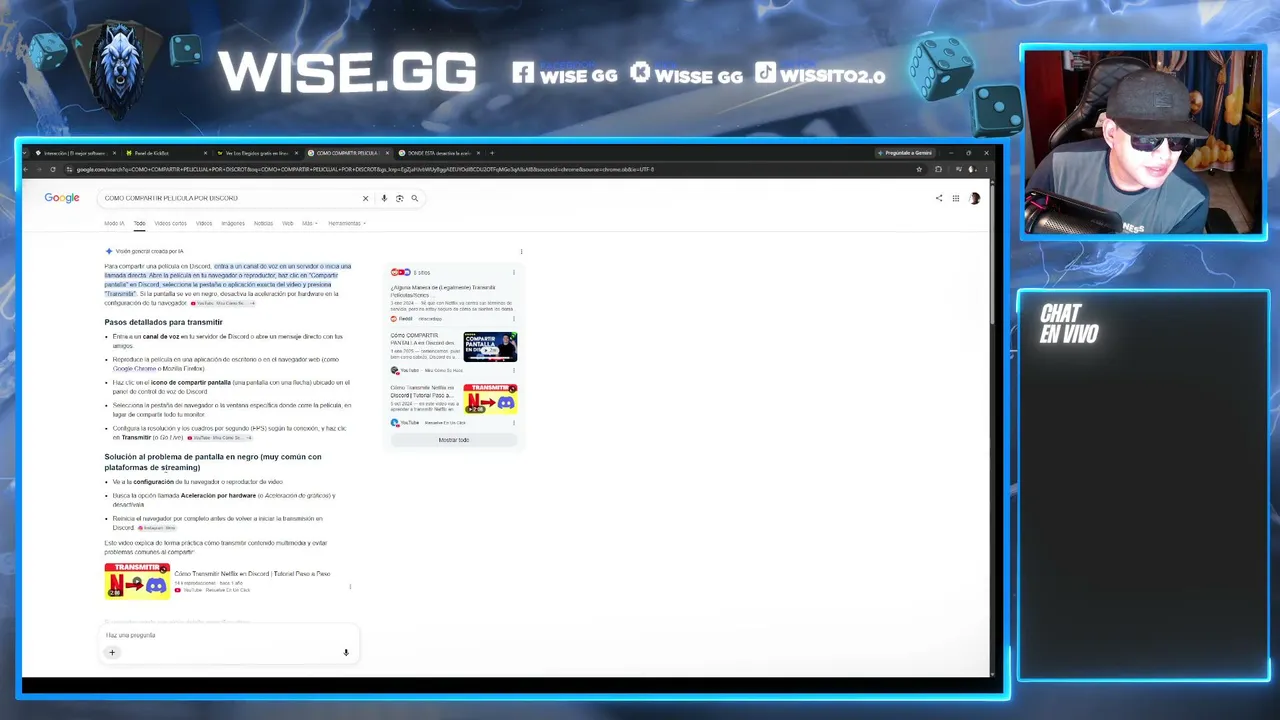The image size is (1280, 720).
Task: Open the tab search chevron at the tab strip's left end
Action: pyautogui.click(x=26, y=153)
